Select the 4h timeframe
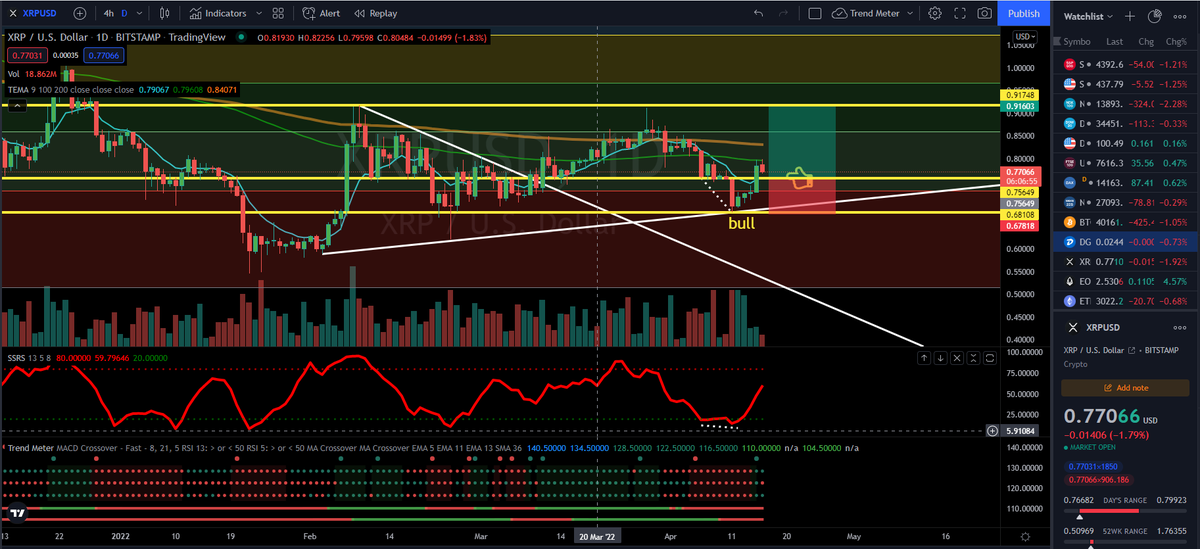The width and height of the screenshot is (1200, 549). (110, 13)
